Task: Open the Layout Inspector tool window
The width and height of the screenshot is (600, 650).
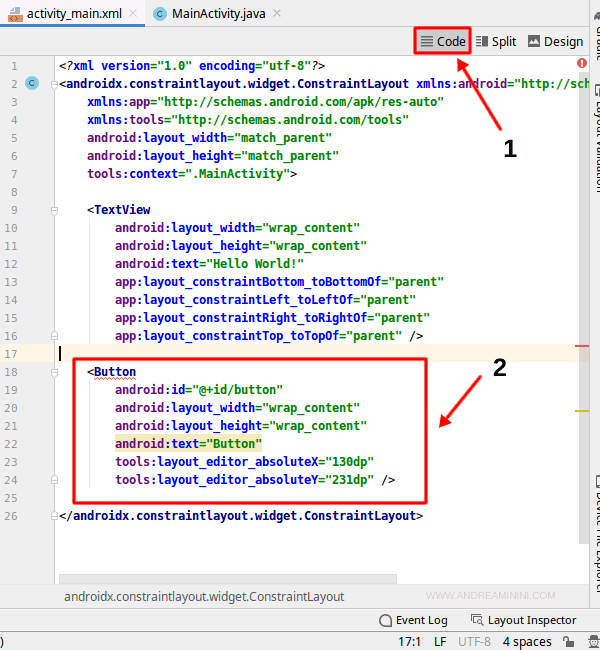Action: pos(524,620)
